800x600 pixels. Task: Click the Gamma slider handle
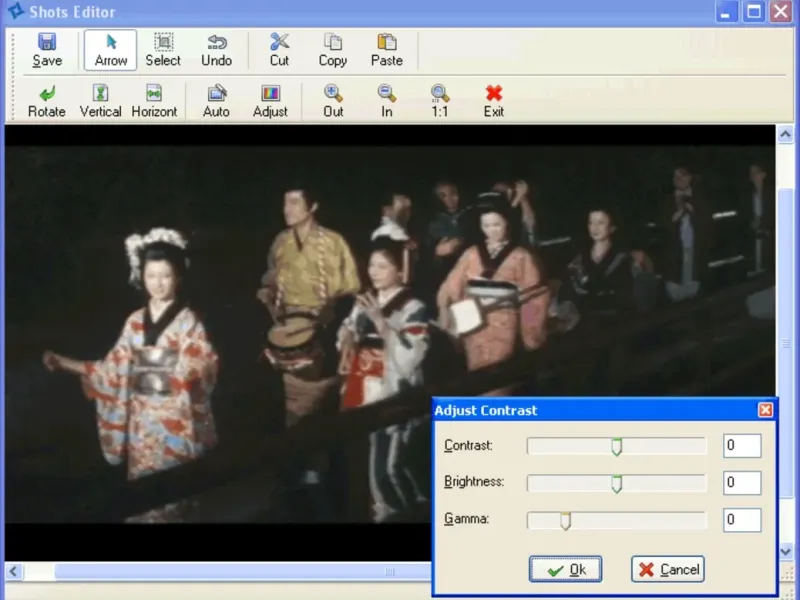click(565, 520)
